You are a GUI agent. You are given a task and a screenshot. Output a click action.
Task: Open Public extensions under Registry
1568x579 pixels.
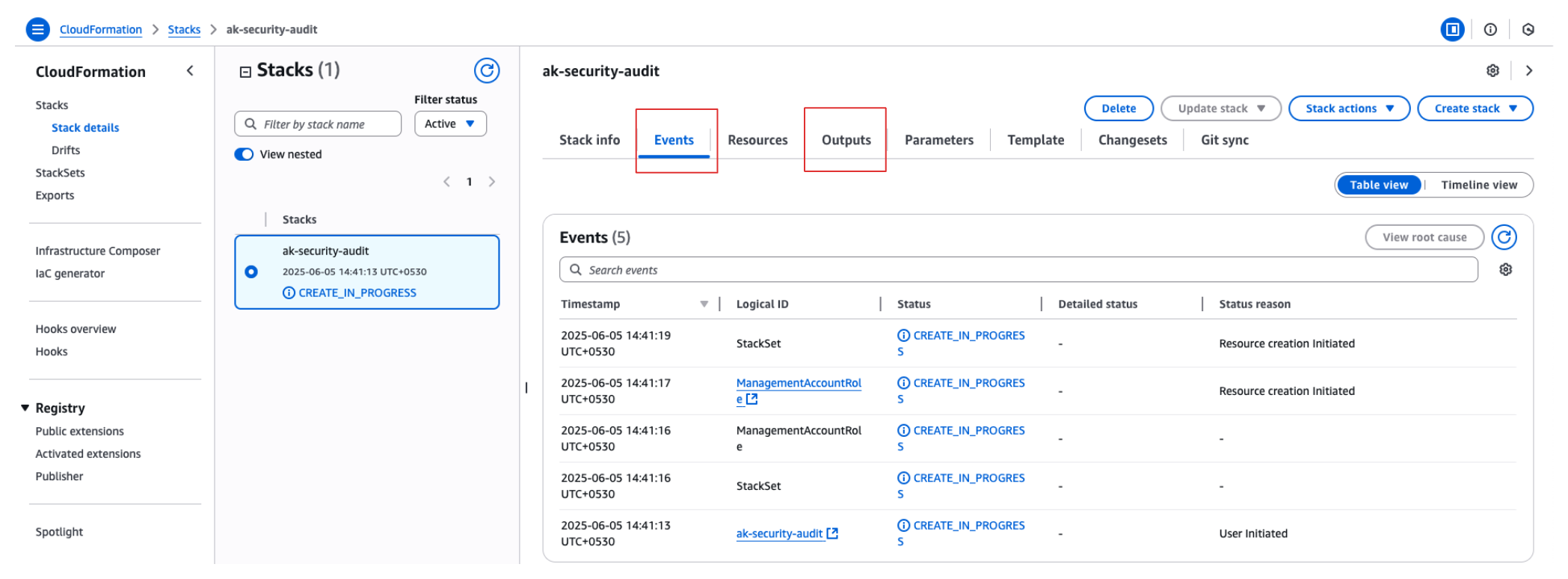pos(79,431)
